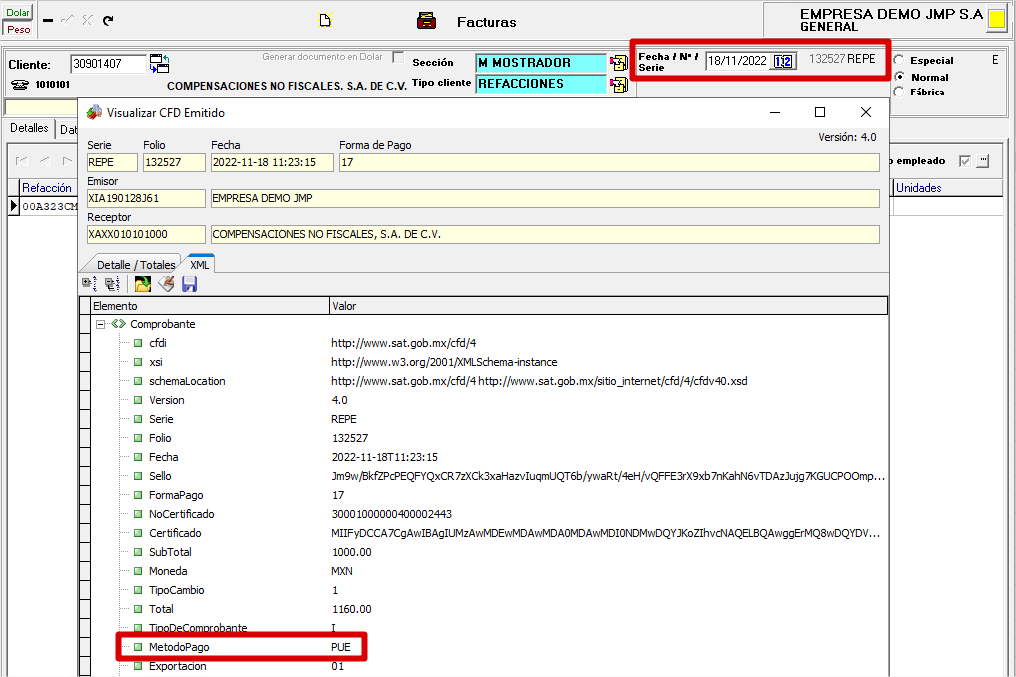1016x677 pixels.
Task: Open the calendar picker beside the date
Action: (x=783, y=61)
